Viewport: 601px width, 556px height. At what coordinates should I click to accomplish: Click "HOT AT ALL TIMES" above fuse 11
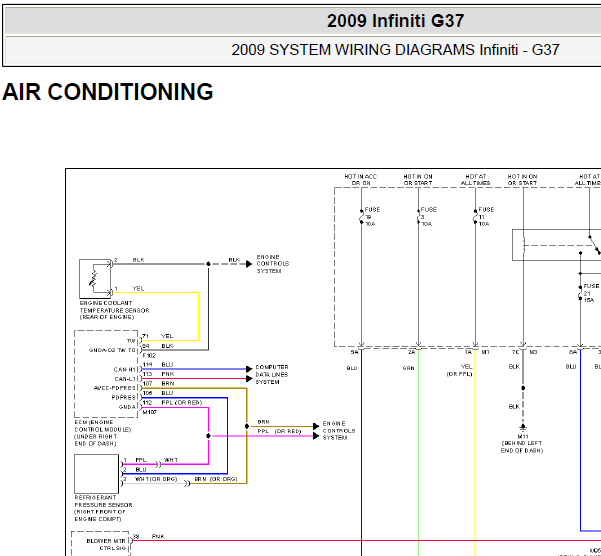(x=475, y=180)
